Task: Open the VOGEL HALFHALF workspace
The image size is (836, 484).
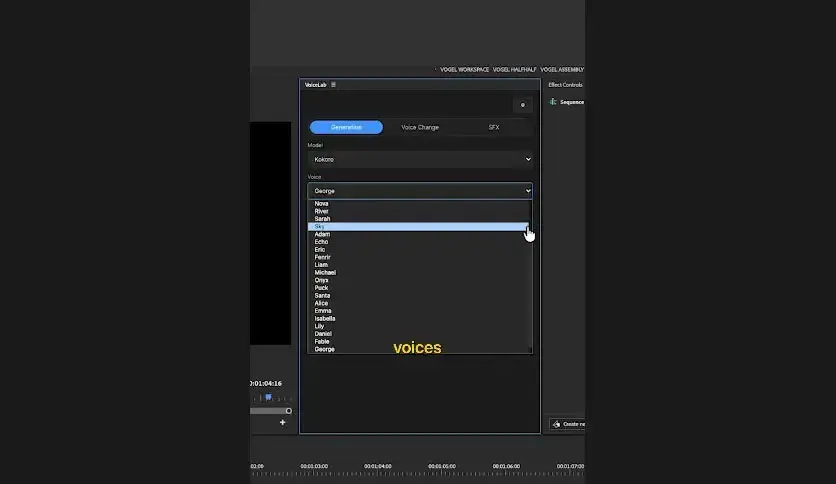Action: 515,70
